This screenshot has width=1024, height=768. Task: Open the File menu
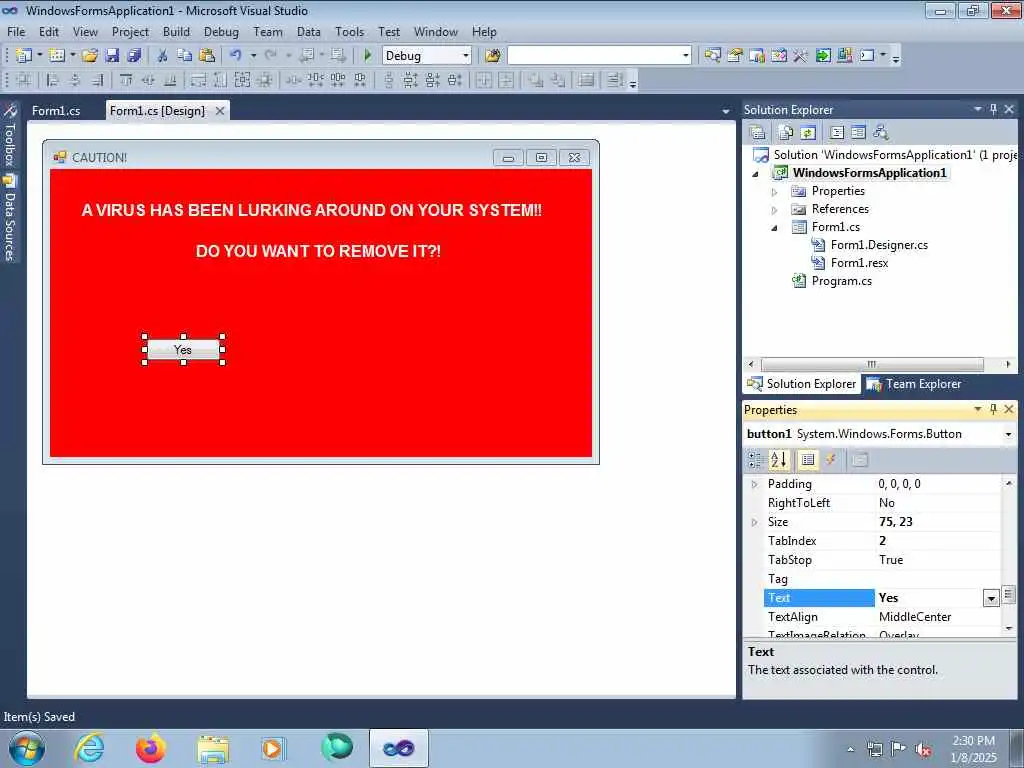coord(16,31)
